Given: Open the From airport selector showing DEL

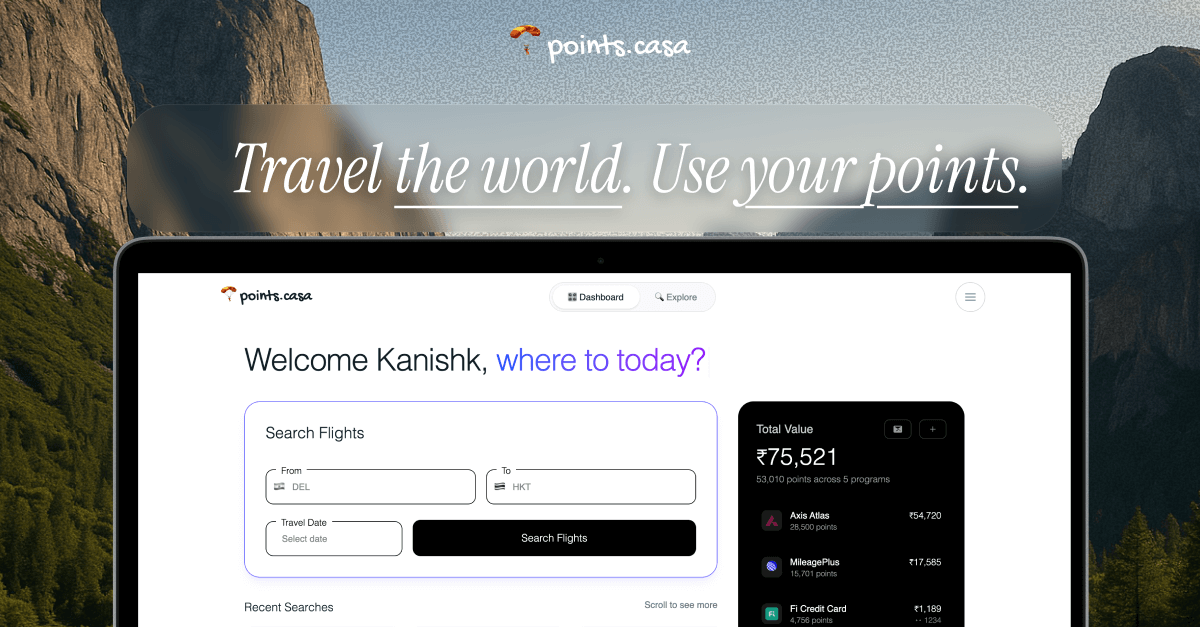Looking at the screenshot, I should 370,487.
